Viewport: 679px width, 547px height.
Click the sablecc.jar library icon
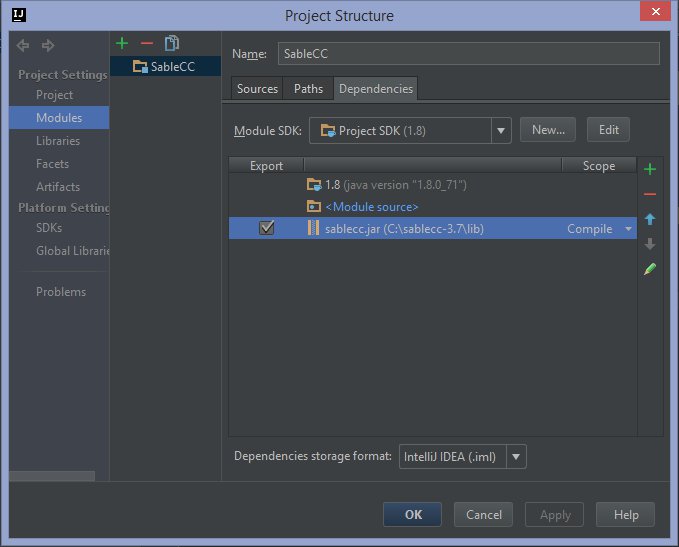313,228
